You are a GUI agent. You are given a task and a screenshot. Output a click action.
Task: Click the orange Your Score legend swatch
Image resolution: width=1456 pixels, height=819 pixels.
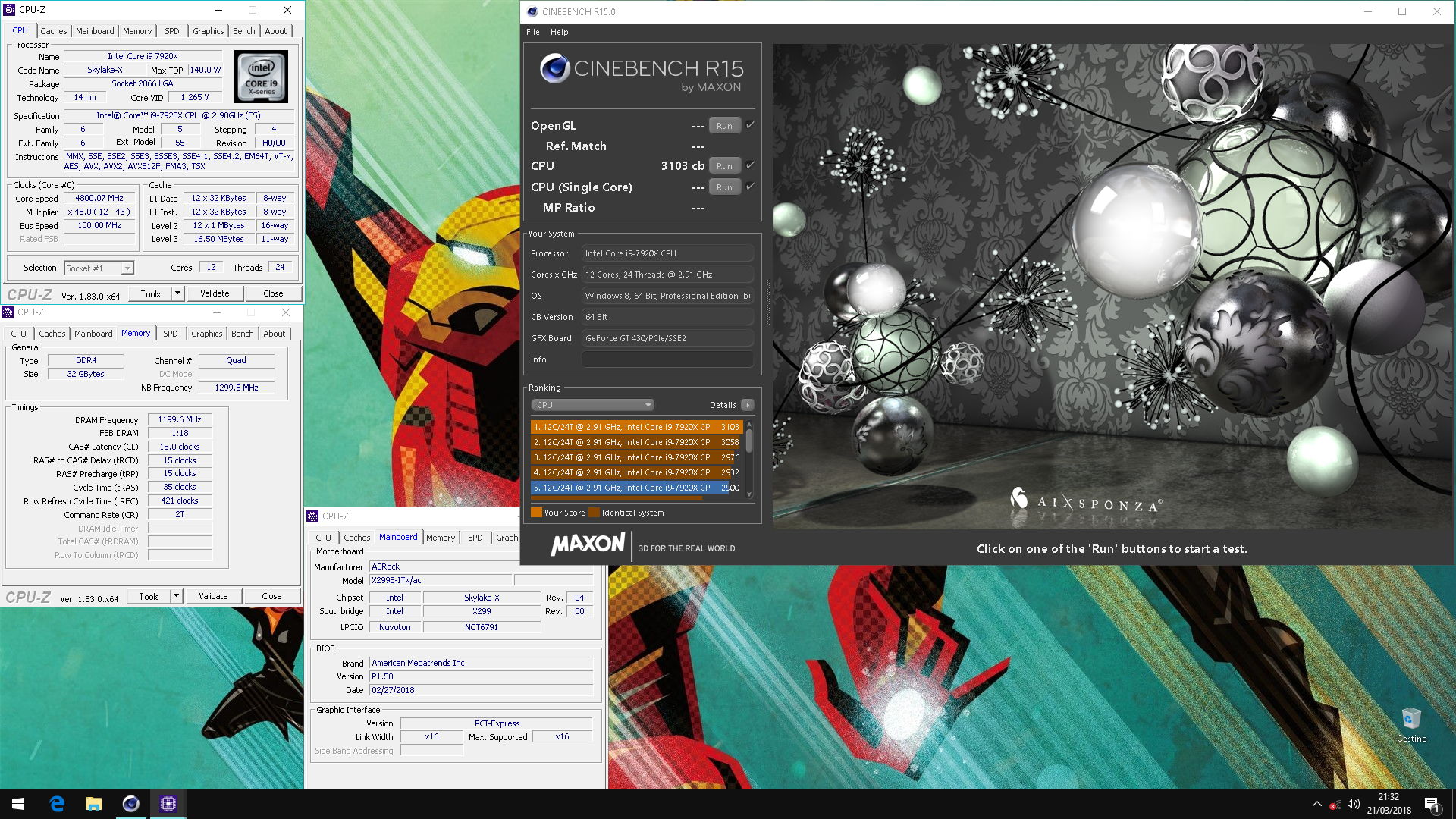pyautogui.click(x=536, y=513)
